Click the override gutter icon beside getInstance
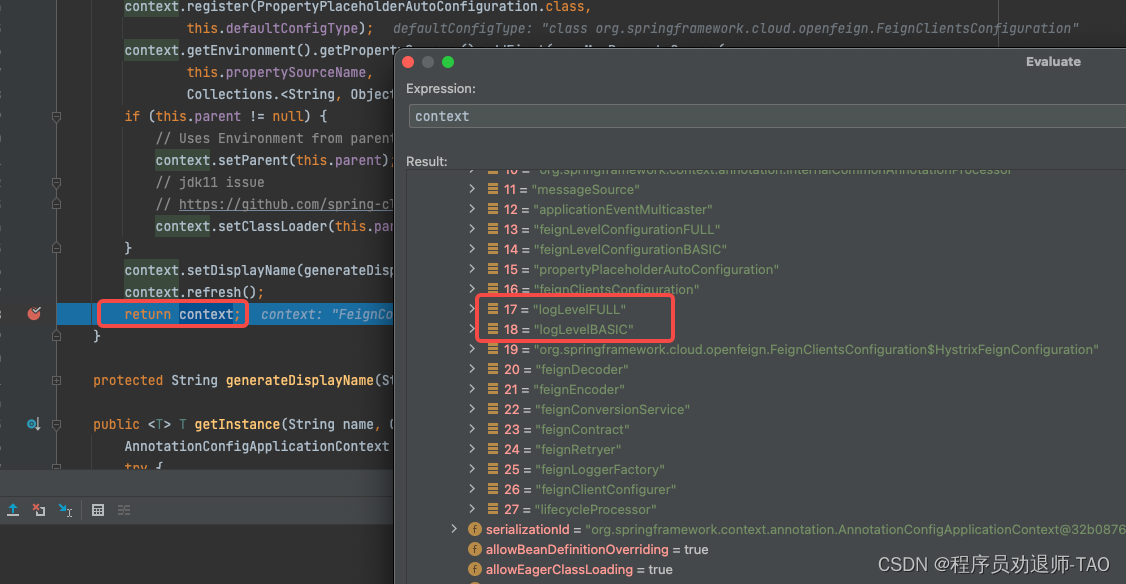Viewport: 1126px width, 584px height. (33, 424)
